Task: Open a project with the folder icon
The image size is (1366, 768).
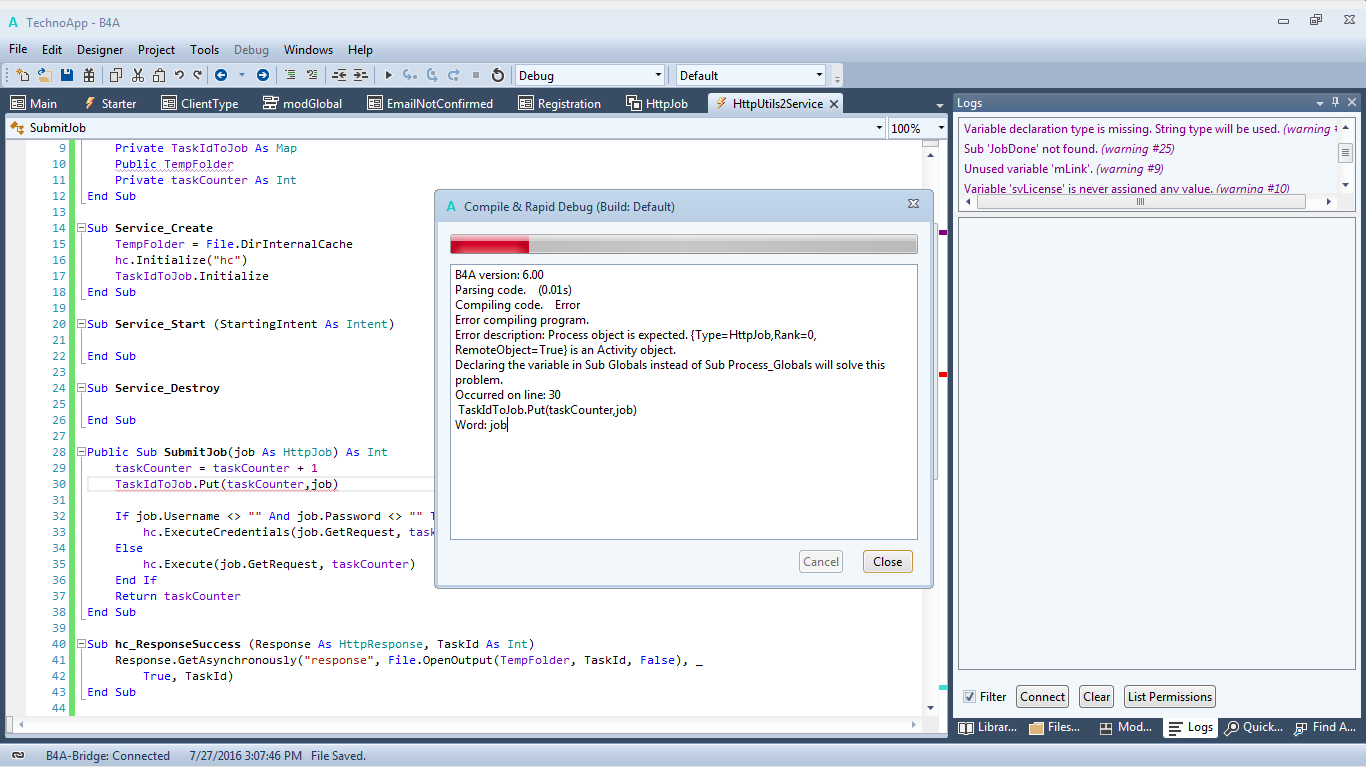Action: coord(45,75)
